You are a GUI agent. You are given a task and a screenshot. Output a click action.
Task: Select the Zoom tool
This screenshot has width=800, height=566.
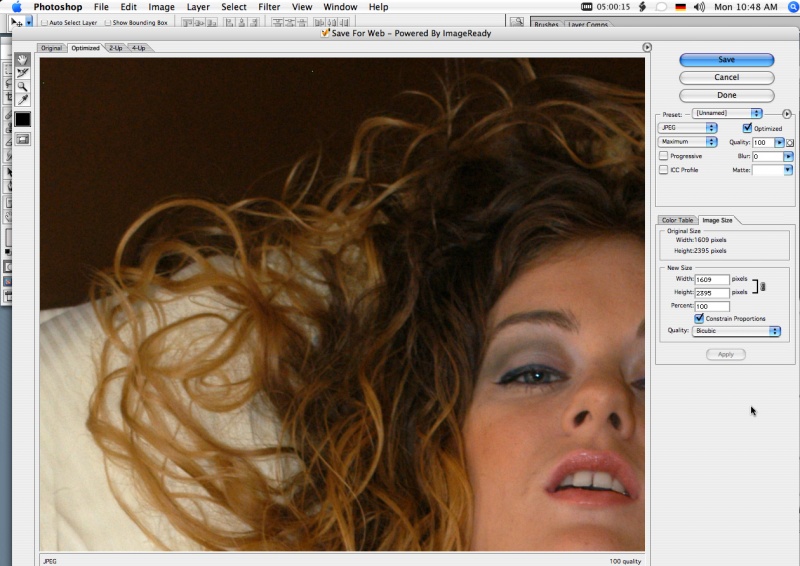pyautogui.click(x=22, y=87)
